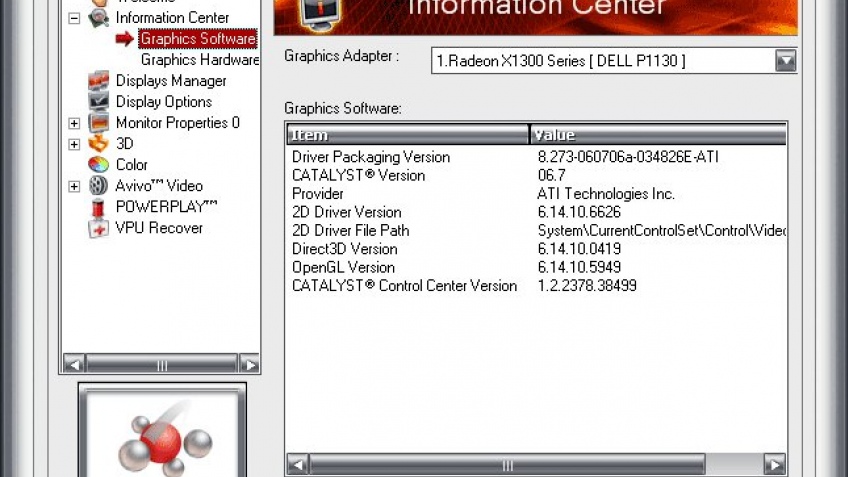Click value ATI Technologies Inc.

coord(606,194)
